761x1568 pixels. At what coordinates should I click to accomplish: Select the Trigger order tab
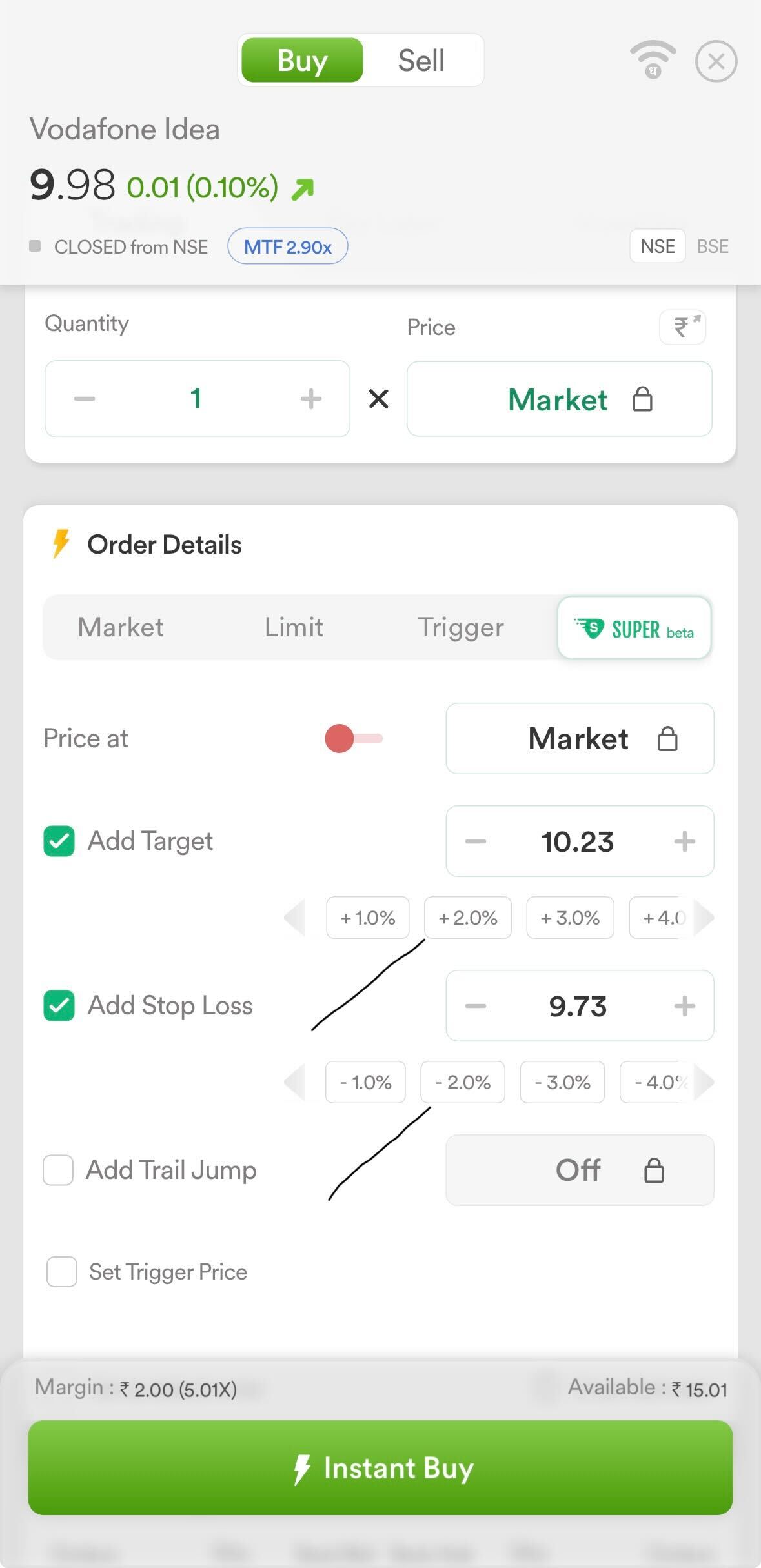[x=460, y=627]
